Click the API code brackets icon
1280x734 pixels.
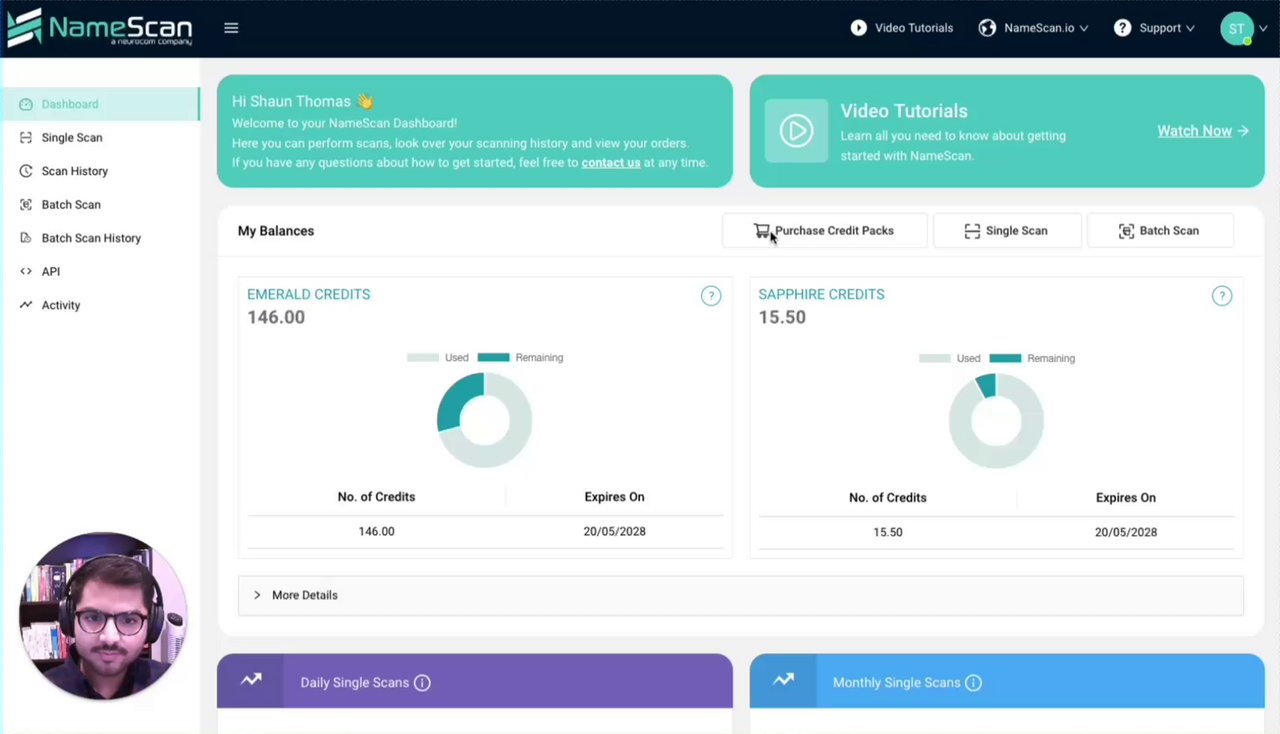26,272
